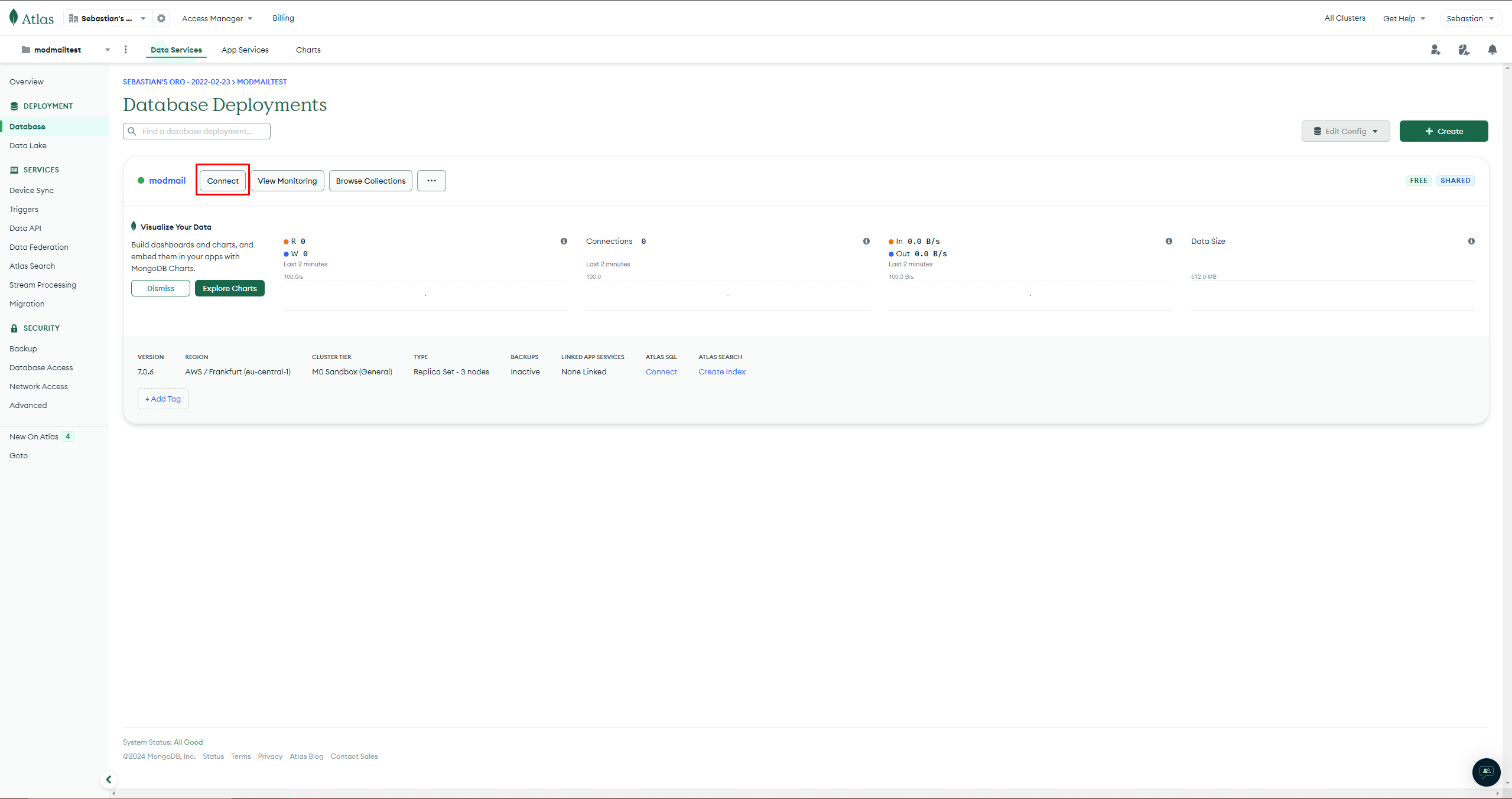This screenshot has width=1512, height=799.
Task: Click Browse Collections button
Action: point(370,181)
